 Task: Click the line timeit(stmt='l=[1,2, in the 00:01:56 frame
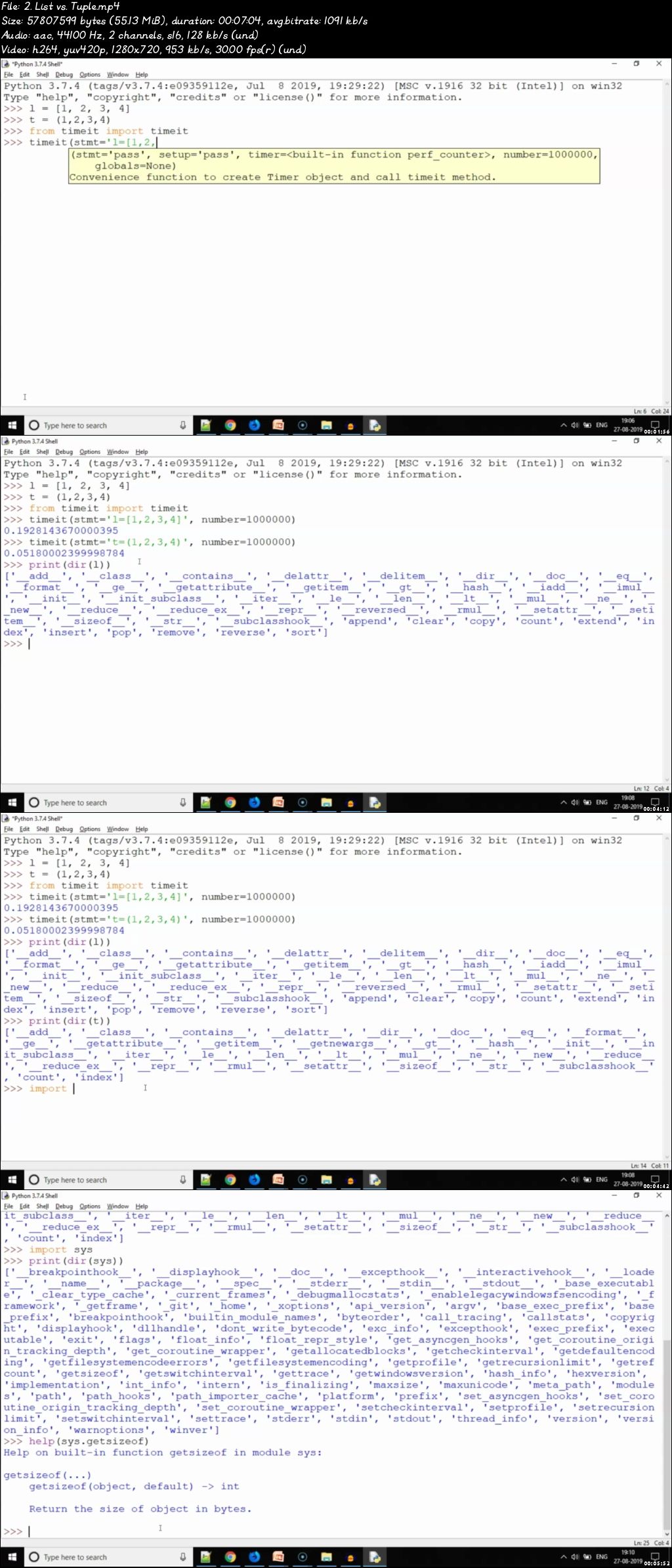(x=93, y=142)
